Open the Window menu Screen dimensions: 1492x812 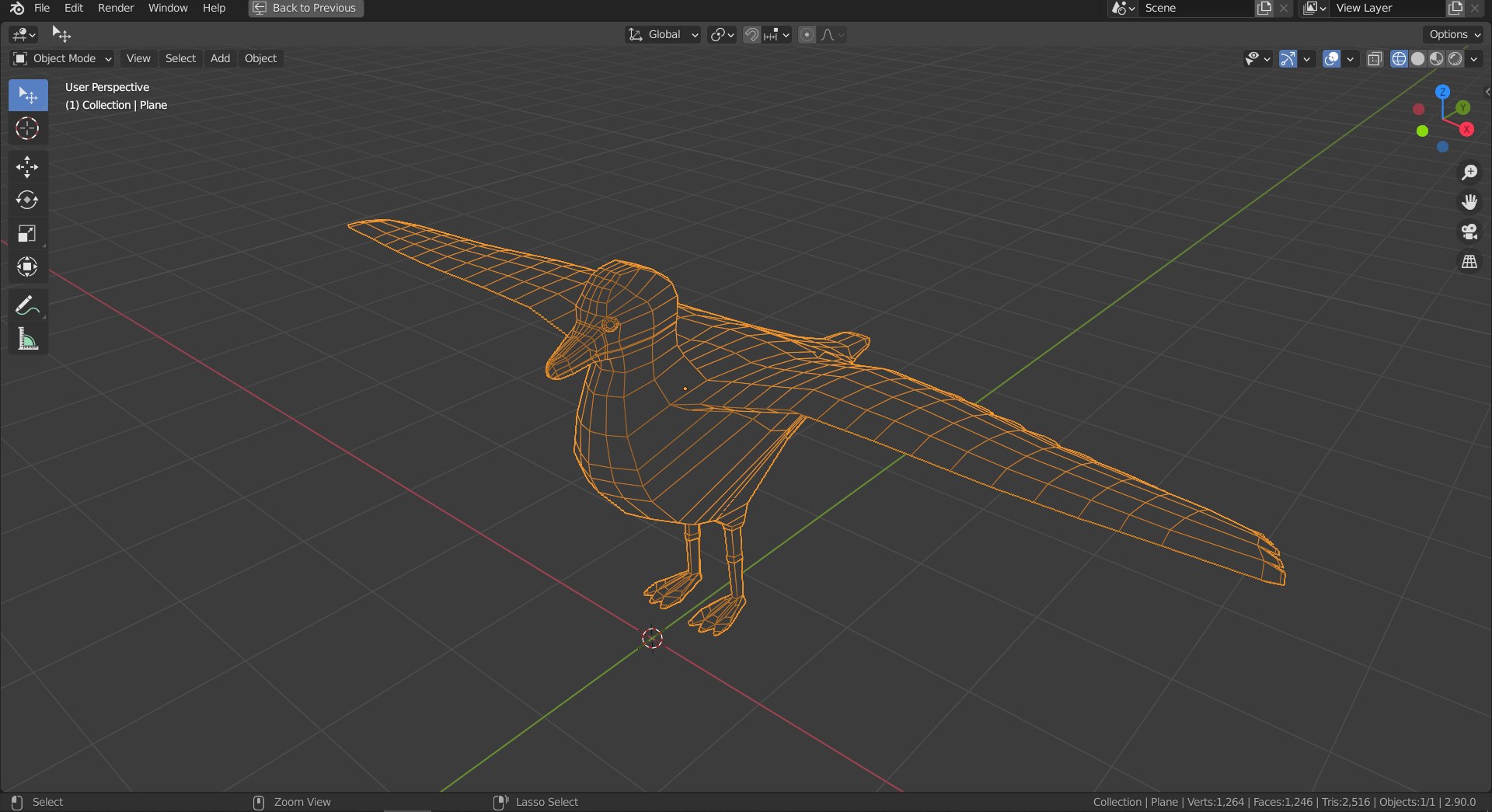(168, 8)
